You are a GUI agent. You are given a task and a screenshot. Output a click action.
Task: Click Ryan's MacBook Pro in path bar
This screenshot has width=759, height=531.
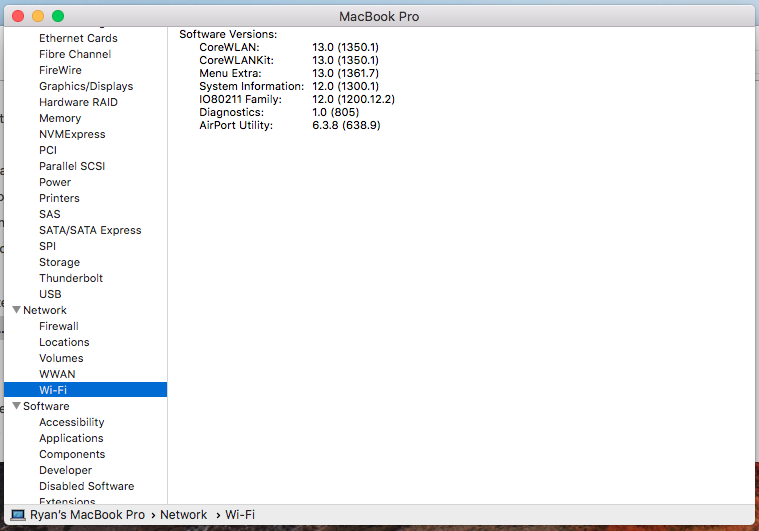click(x=87, y=515)
